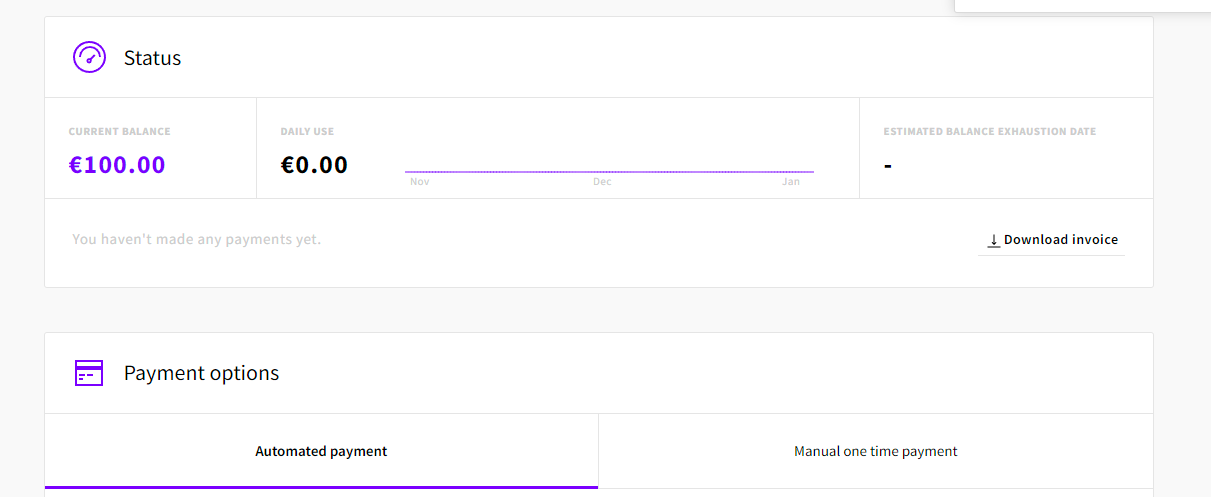
Task: Click the Payment options credit card icon
Action: 89,373
